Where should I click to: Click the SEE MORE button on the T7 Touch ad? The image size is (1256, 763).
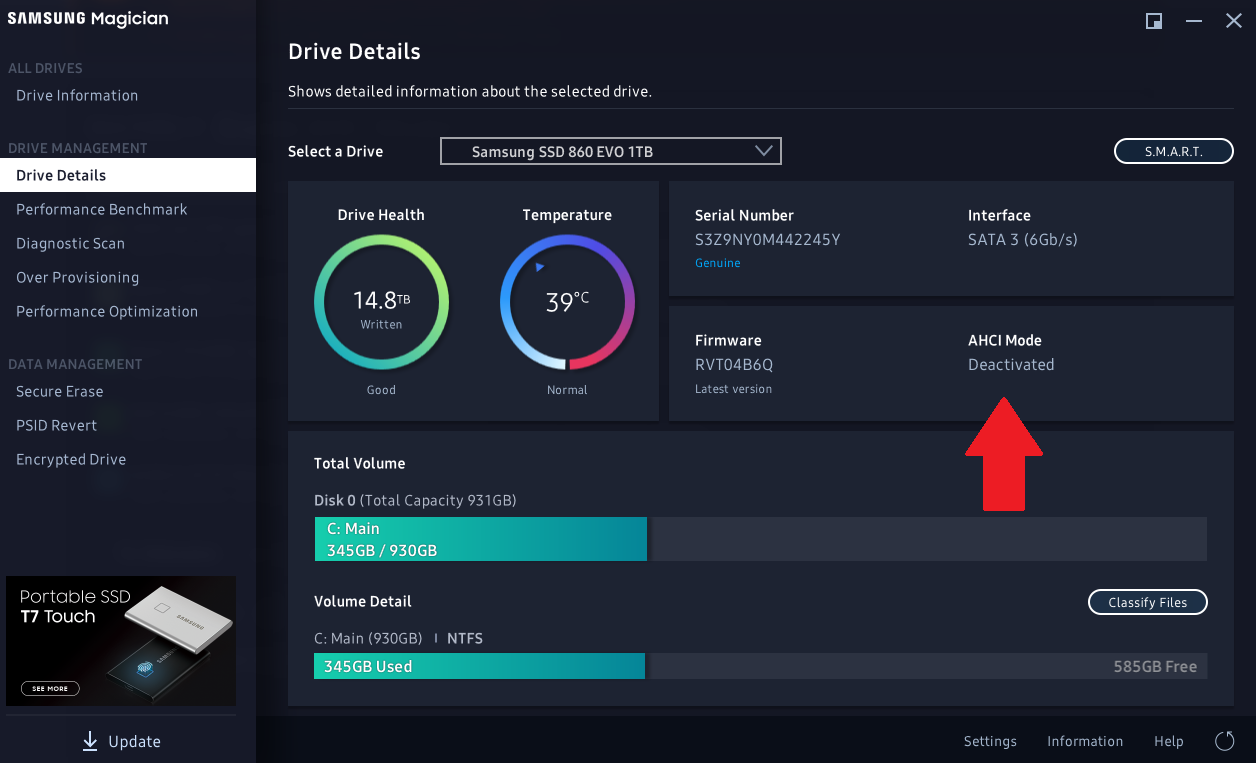pyautogui.click(x=50, y=689)
